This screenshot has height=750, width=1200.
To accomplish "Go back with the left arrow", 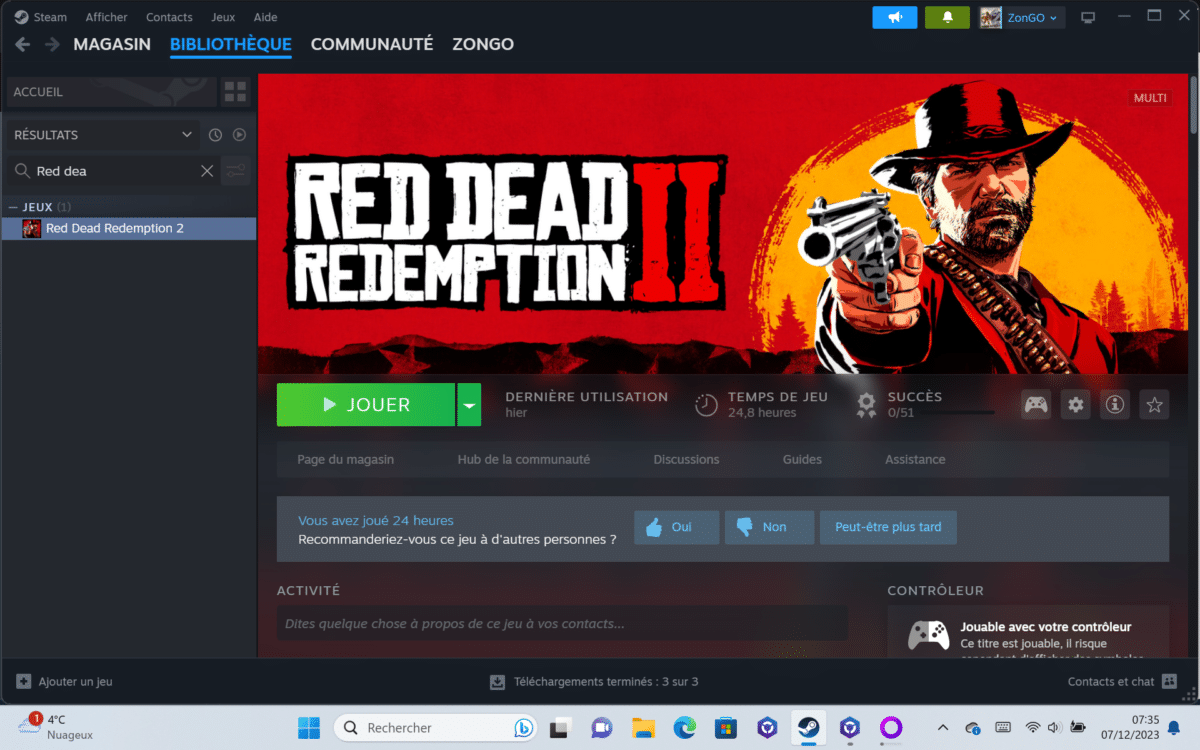I will click(23, 44).
